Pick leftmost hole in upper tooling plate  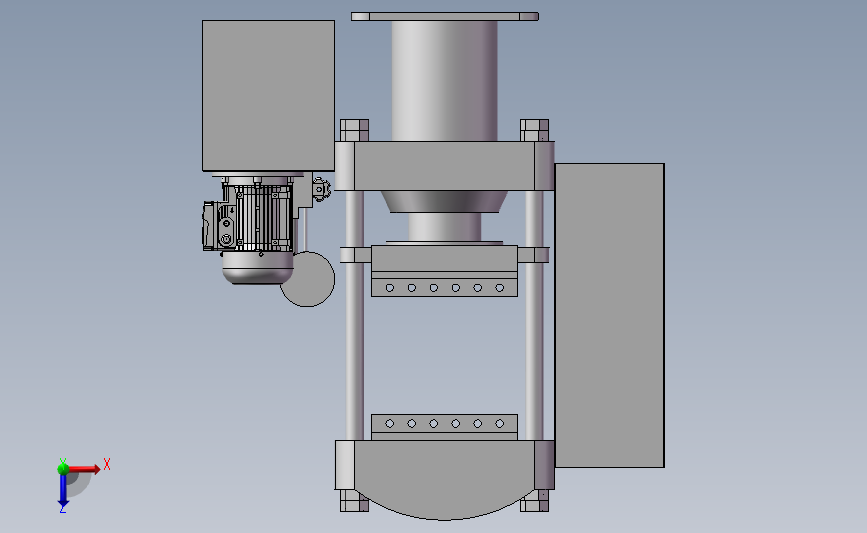(x=390, y=288)
